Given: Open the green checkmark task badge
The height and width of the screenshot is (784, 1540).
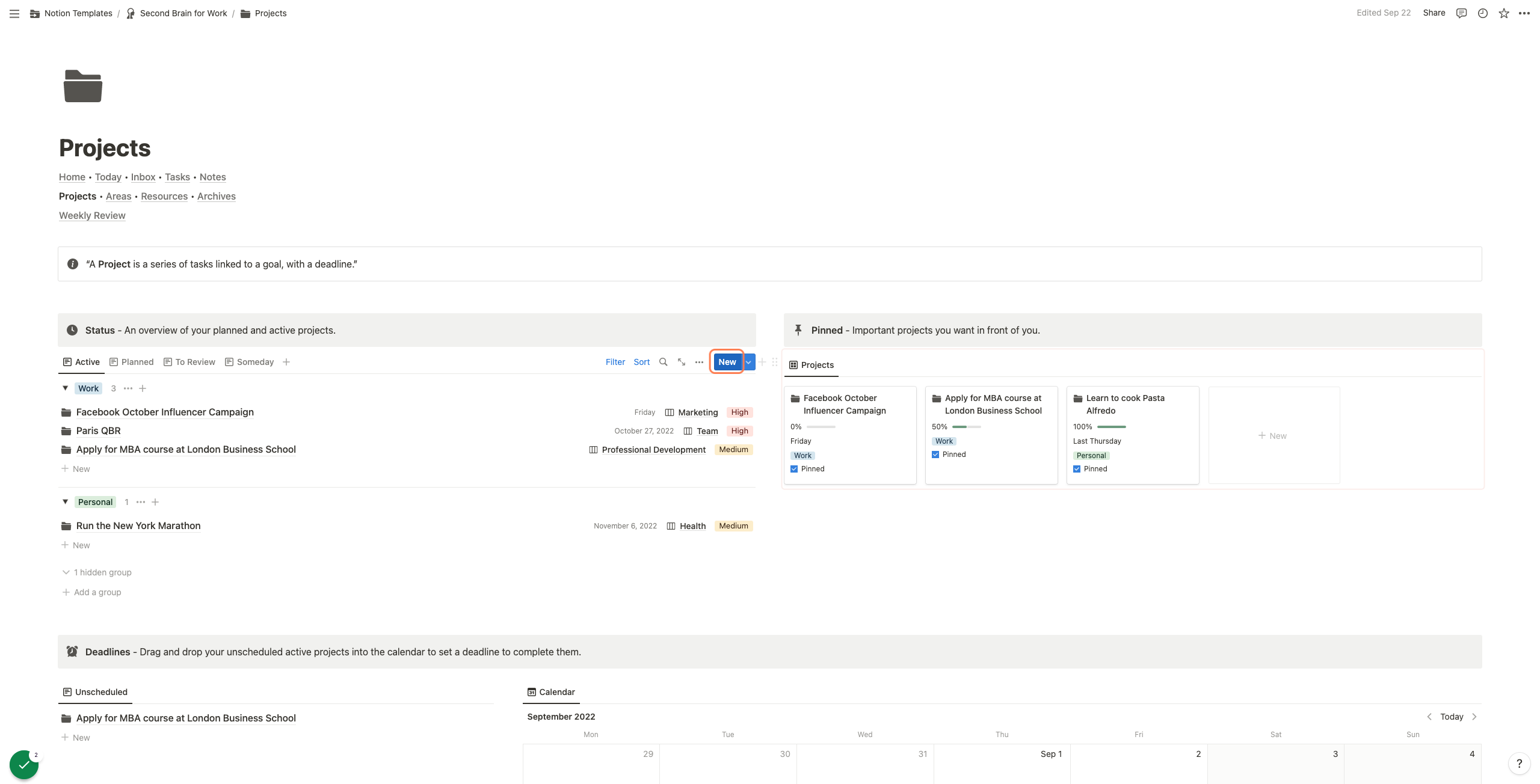Looking at the screenshot, I should (24, 765).
